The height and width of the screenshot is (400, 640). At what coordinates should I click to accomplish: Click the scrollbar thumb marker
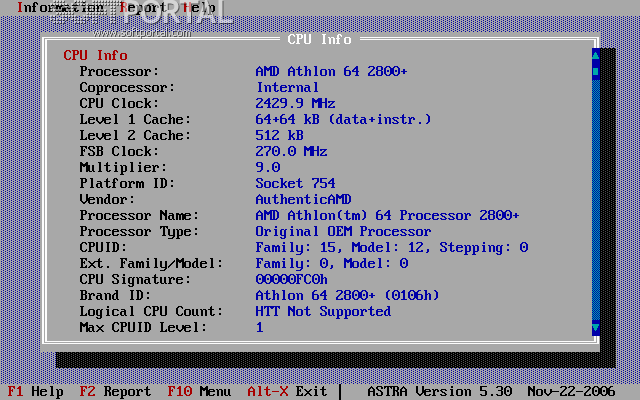[596, 71]
